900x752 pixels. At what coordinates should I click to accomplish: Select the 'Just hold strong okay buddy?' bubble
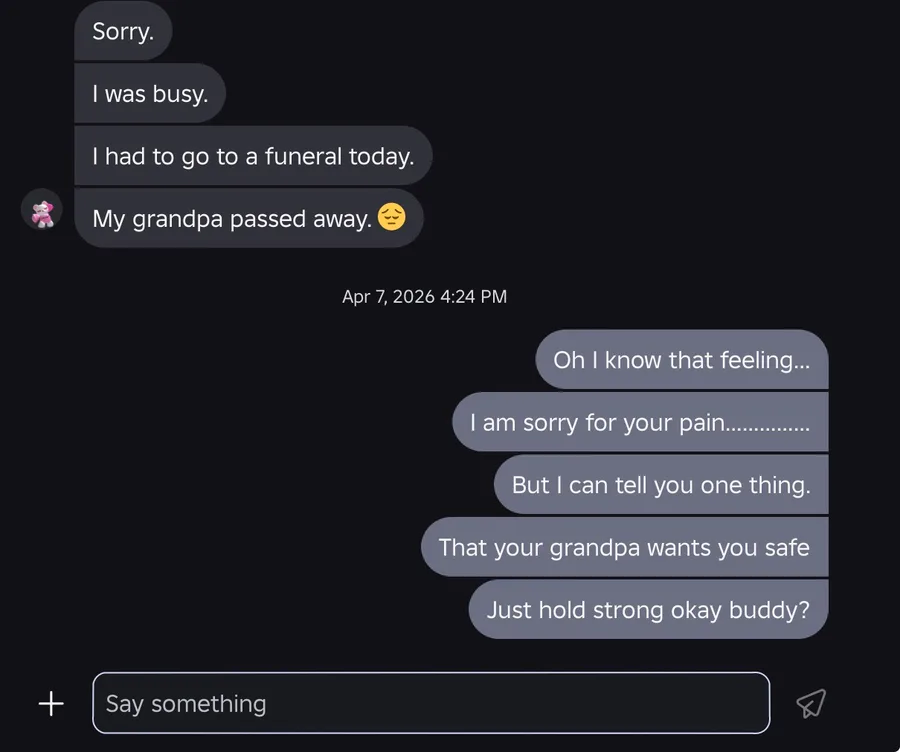tap(648, 610)
